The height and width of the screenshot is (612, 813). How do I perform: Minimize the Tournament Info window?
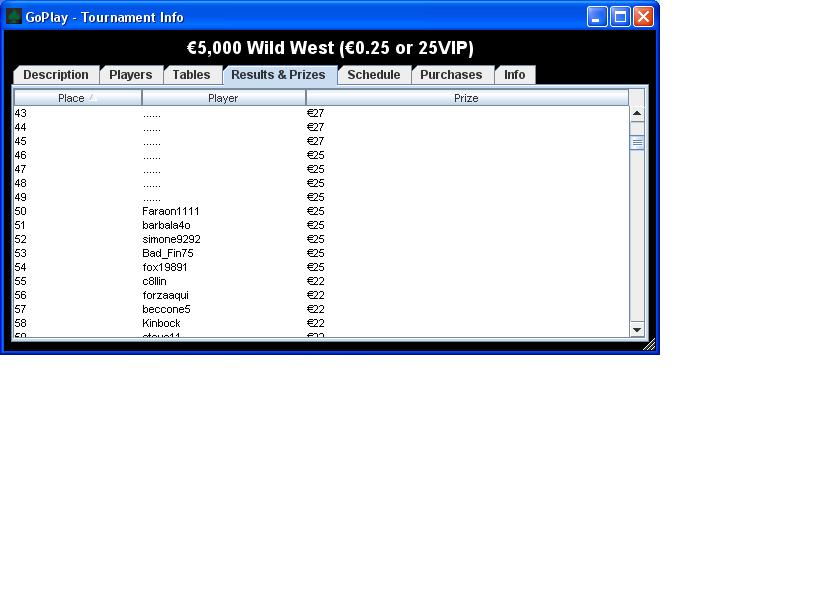pyautogui.click(x=597, y=17)
